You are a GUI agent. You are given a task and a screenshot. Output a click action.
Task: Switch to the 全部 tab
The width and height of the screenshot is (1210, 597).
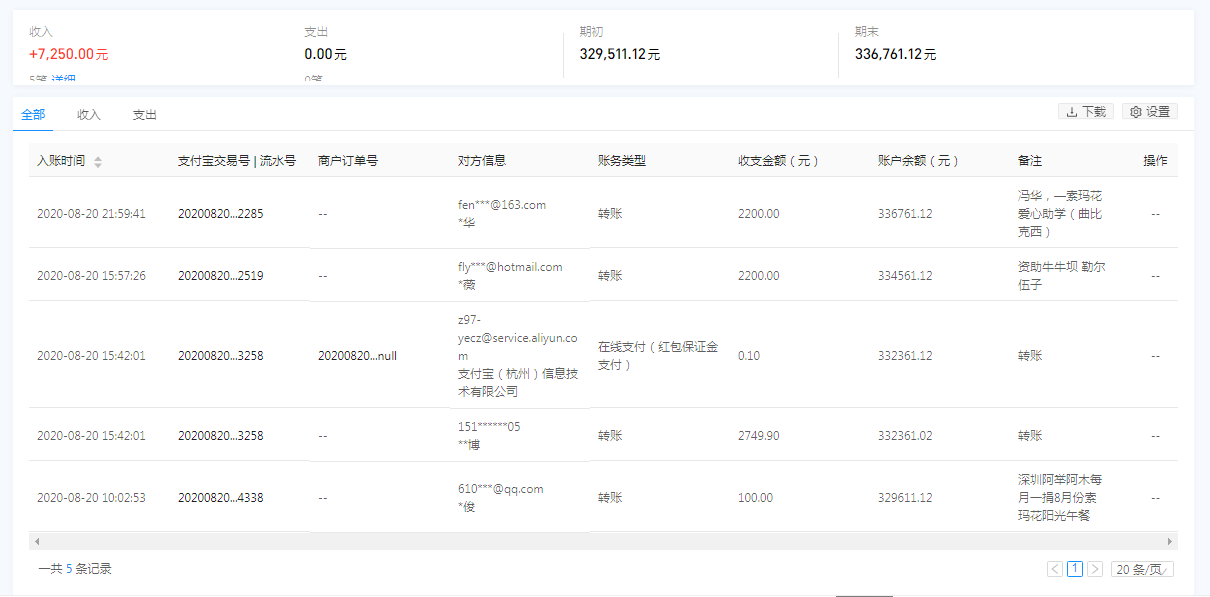(x=32, y=115)
